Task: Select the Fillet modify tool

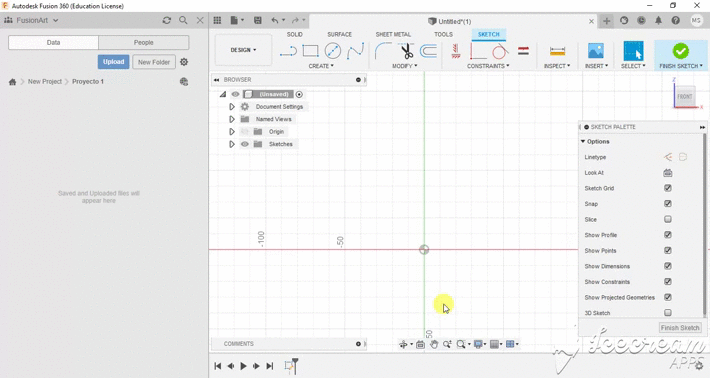Action: click(x=383, y=51)
